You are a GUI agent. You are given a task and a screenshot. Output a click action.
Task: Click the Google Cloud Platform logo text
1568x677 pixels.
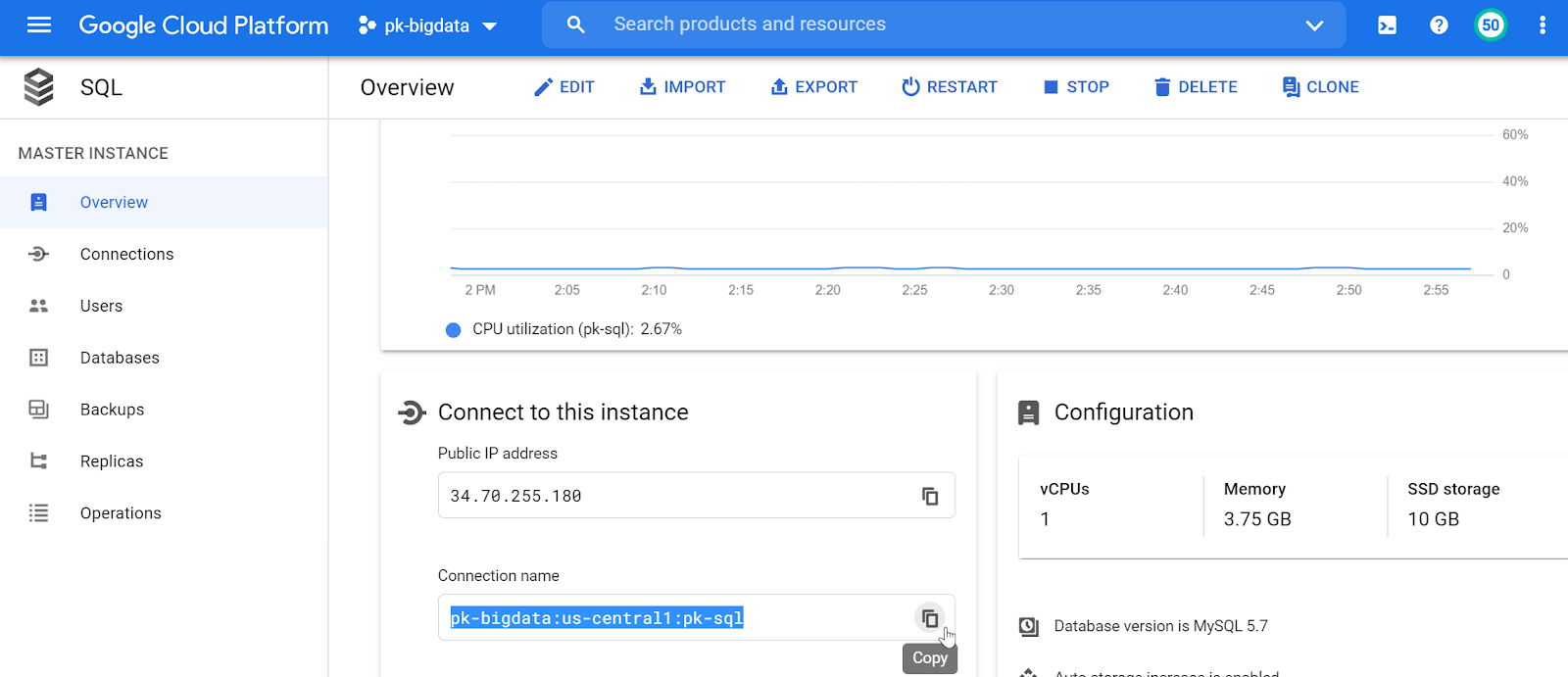pyautogui.click(x=204, y=25)
